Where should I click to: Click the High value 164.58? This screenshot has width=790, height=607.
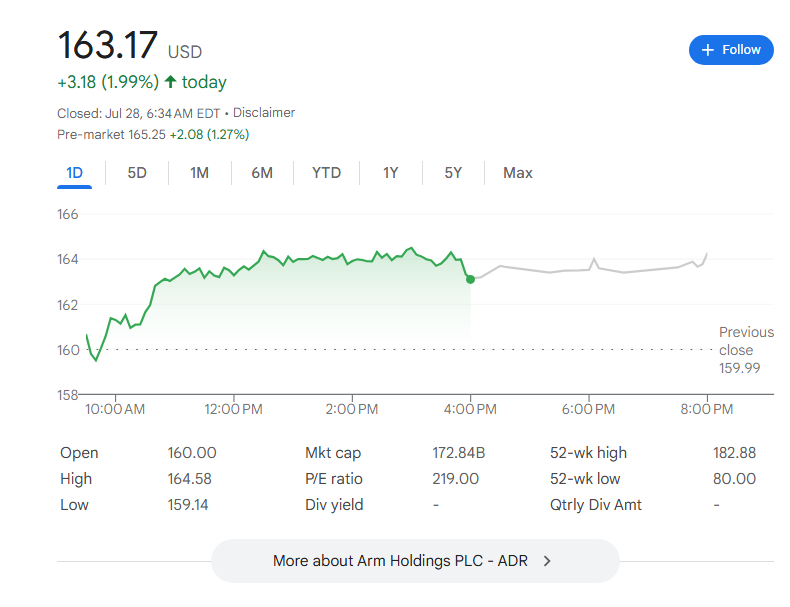189,479
